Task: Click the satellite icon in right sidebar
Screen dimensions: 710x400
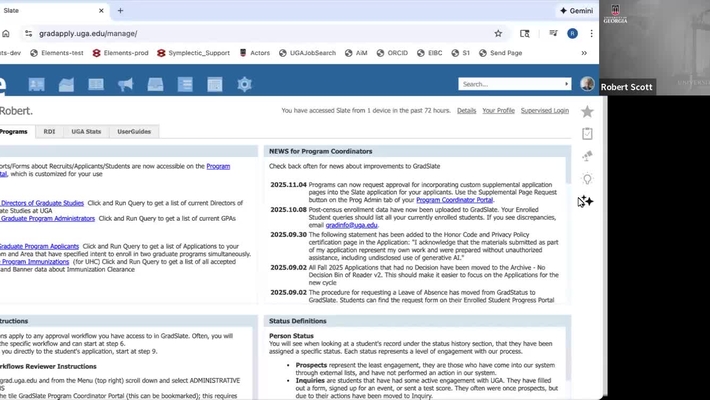Action: [587, 157]
